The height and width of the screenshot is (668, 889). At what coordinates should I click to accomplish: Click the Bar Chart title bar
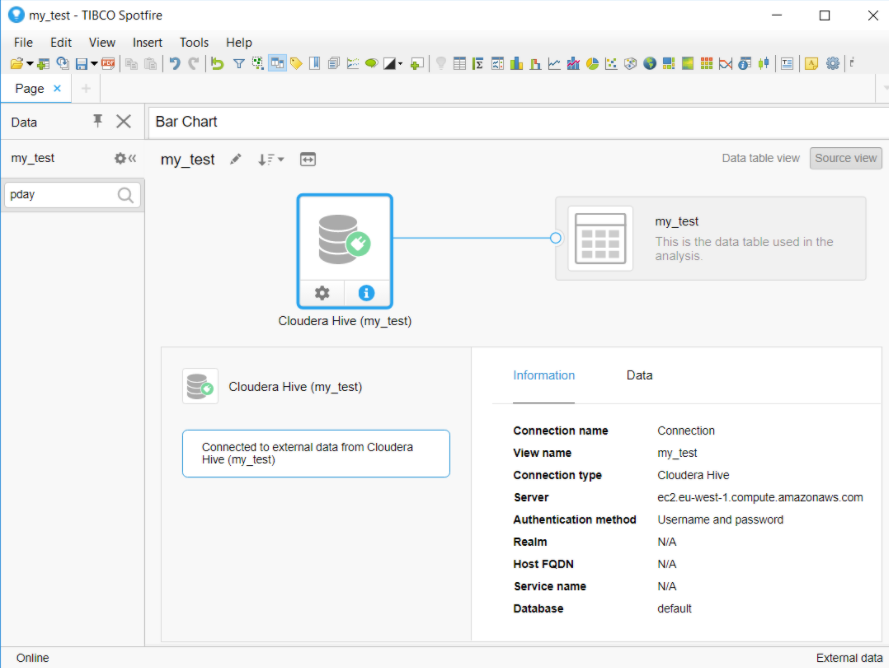tap(519, 122)
